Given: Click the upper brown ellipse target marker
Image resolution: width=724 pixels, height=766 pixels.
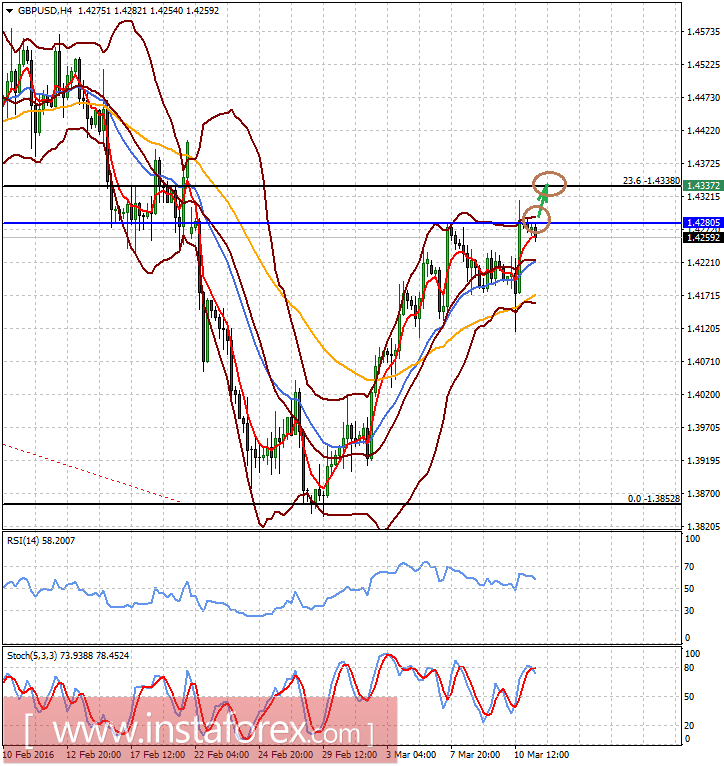Looking at the screenshot, I should pyautogui.click(x=548, y=183).
